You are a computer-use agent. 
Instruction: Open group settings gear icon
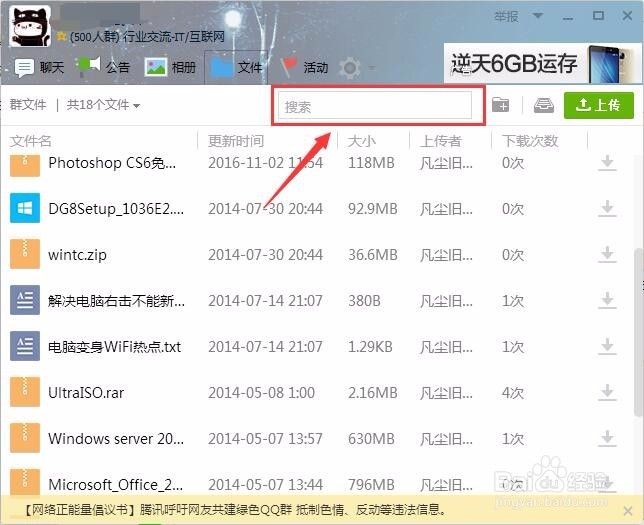click(350, 67)
